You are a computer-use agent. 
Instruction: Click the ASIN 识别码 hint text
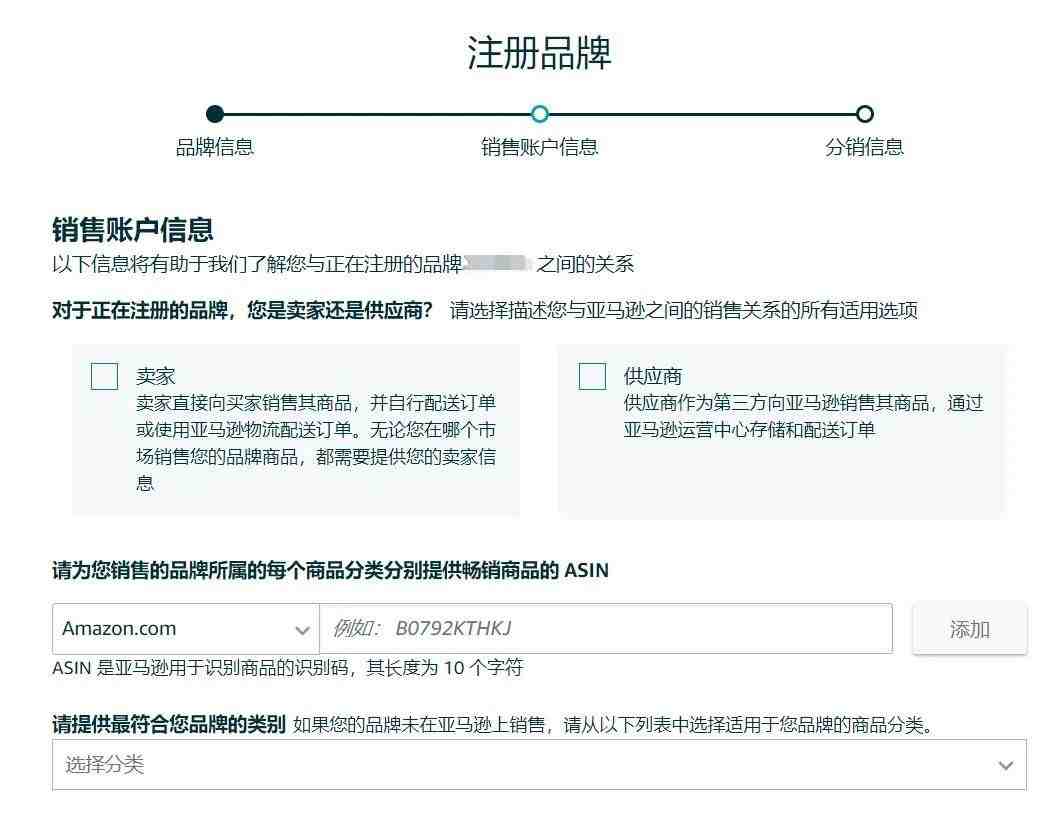[x=287, y=668]
